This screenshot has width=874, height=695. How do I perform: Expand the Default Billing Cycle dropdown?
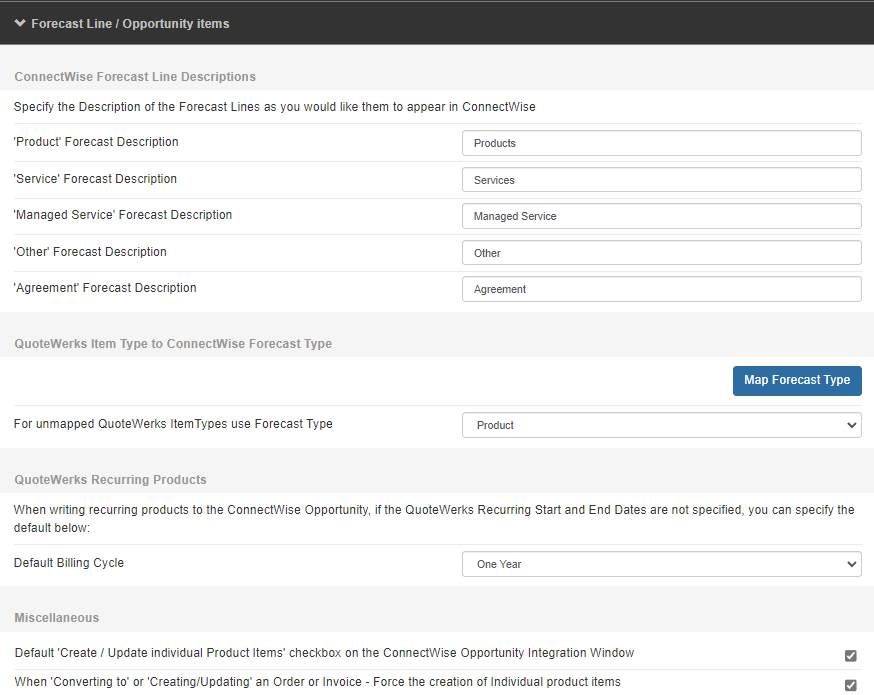click(x=661, y=564)
